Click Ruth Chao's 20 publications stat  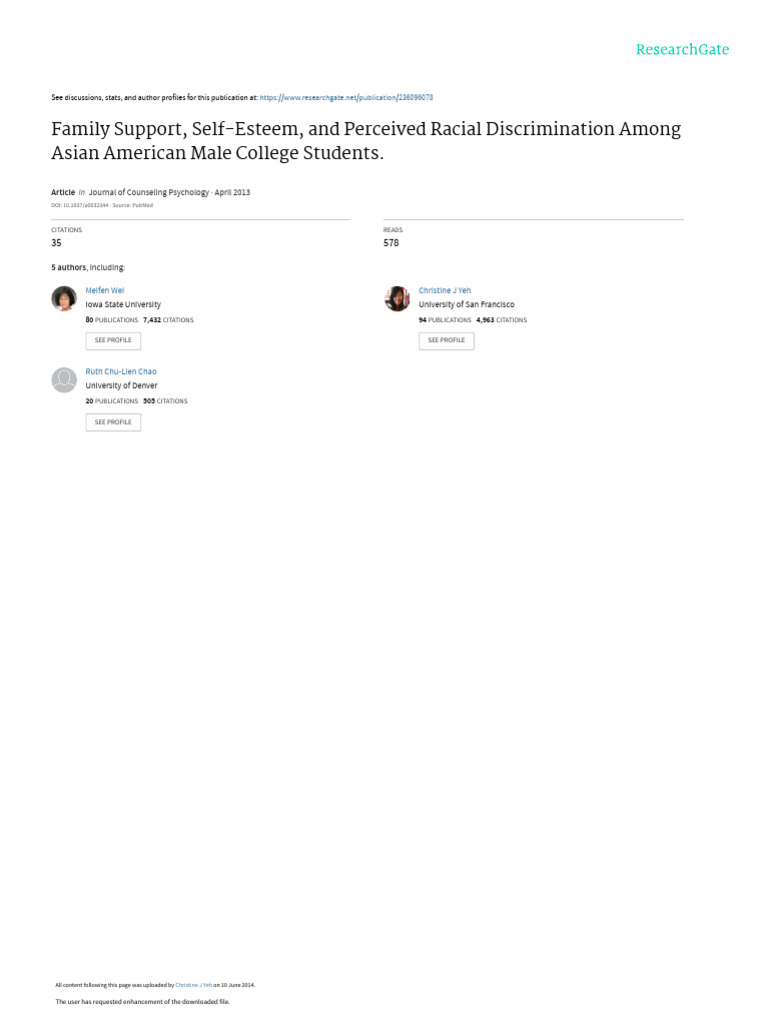(x=112, y=401)
